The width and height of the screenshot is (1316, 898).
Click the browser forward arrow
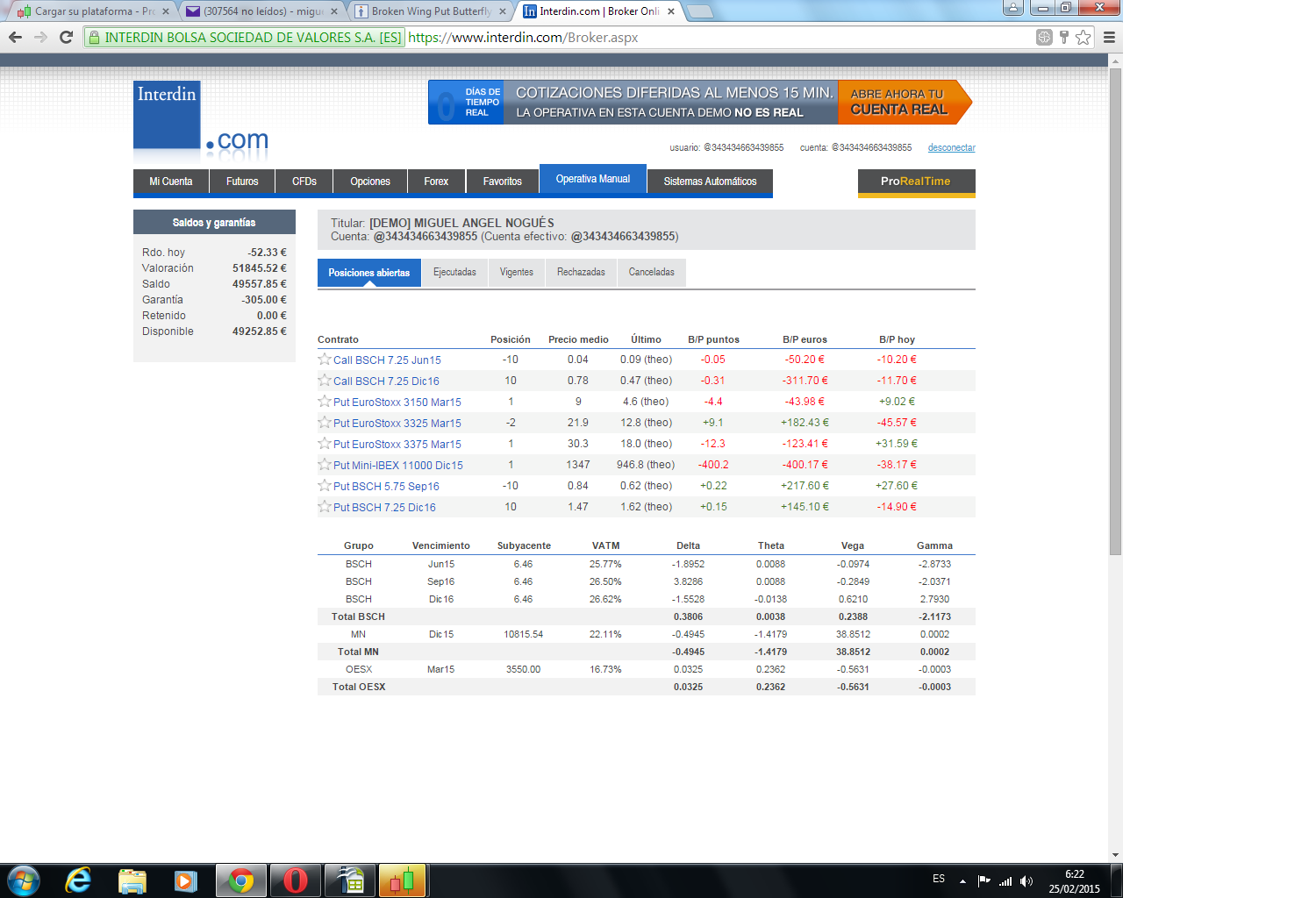point(40,37)
